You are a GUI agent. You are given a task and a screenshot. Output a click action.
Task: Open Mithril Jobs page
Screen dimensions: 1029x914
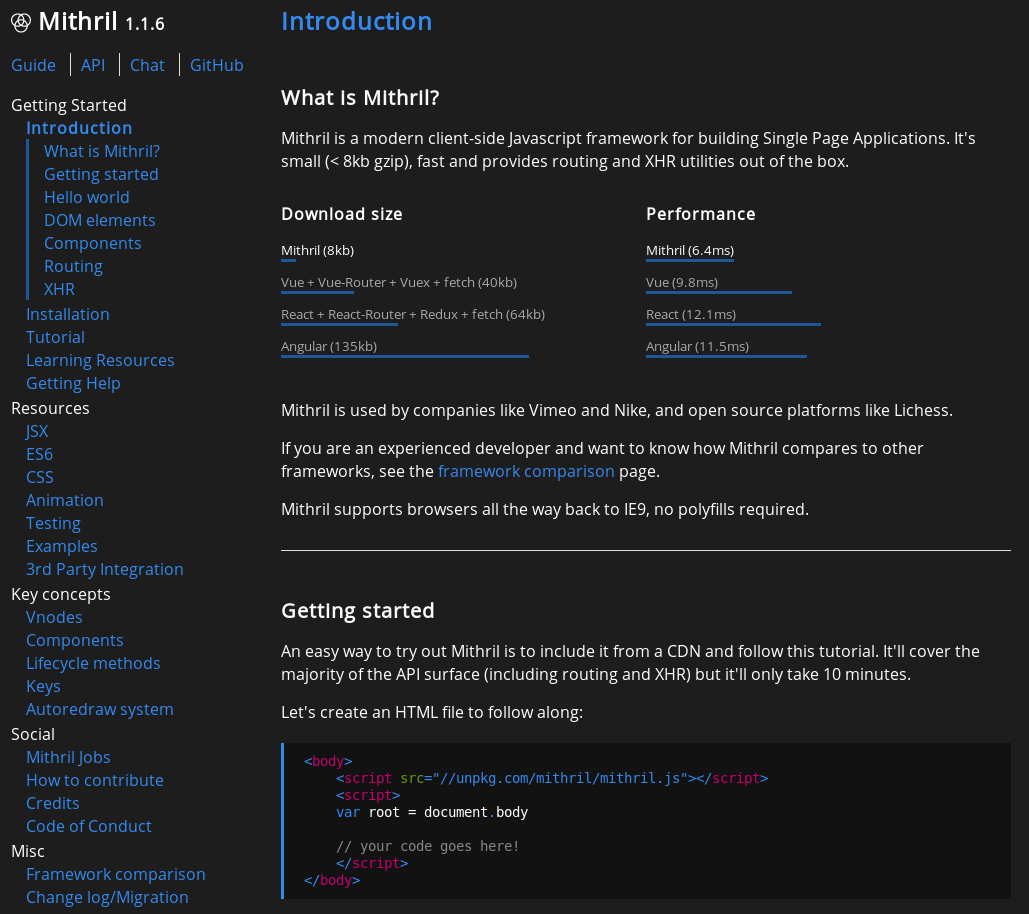click(x=68, y=757)
